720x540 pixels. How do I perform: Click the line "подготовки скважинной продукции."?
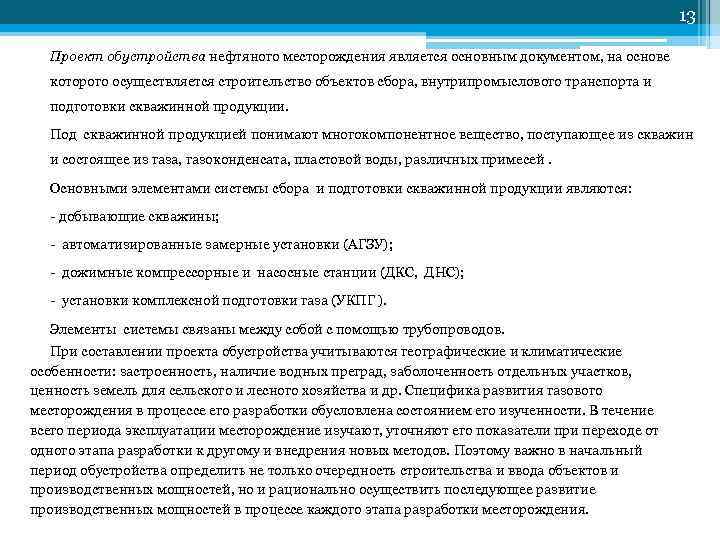(x=169, y=107)
